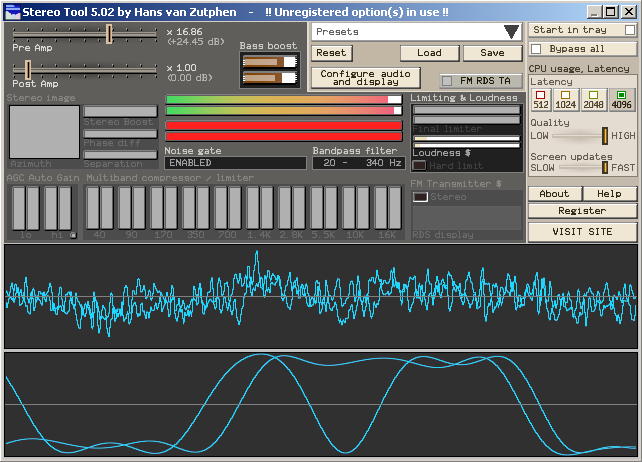
Task: Reset settings with the Reset button
Action: coord(331,53)
